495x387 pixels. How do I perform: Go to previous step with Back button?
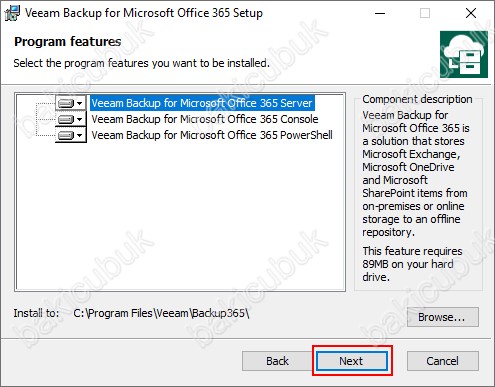277,361
